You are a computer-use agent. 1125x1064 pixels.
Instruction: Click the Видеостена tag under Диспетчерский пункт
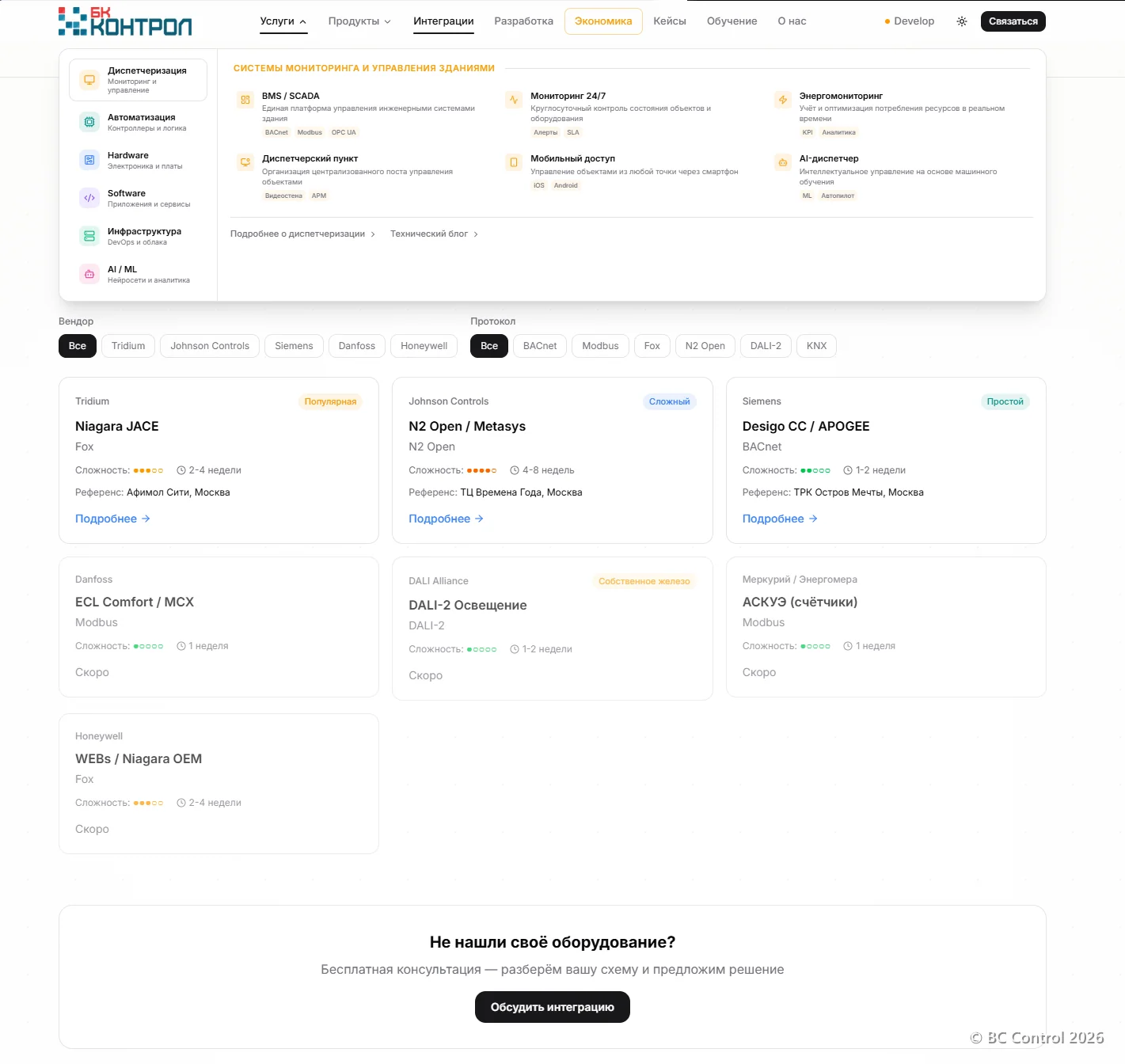coord(283,196)
